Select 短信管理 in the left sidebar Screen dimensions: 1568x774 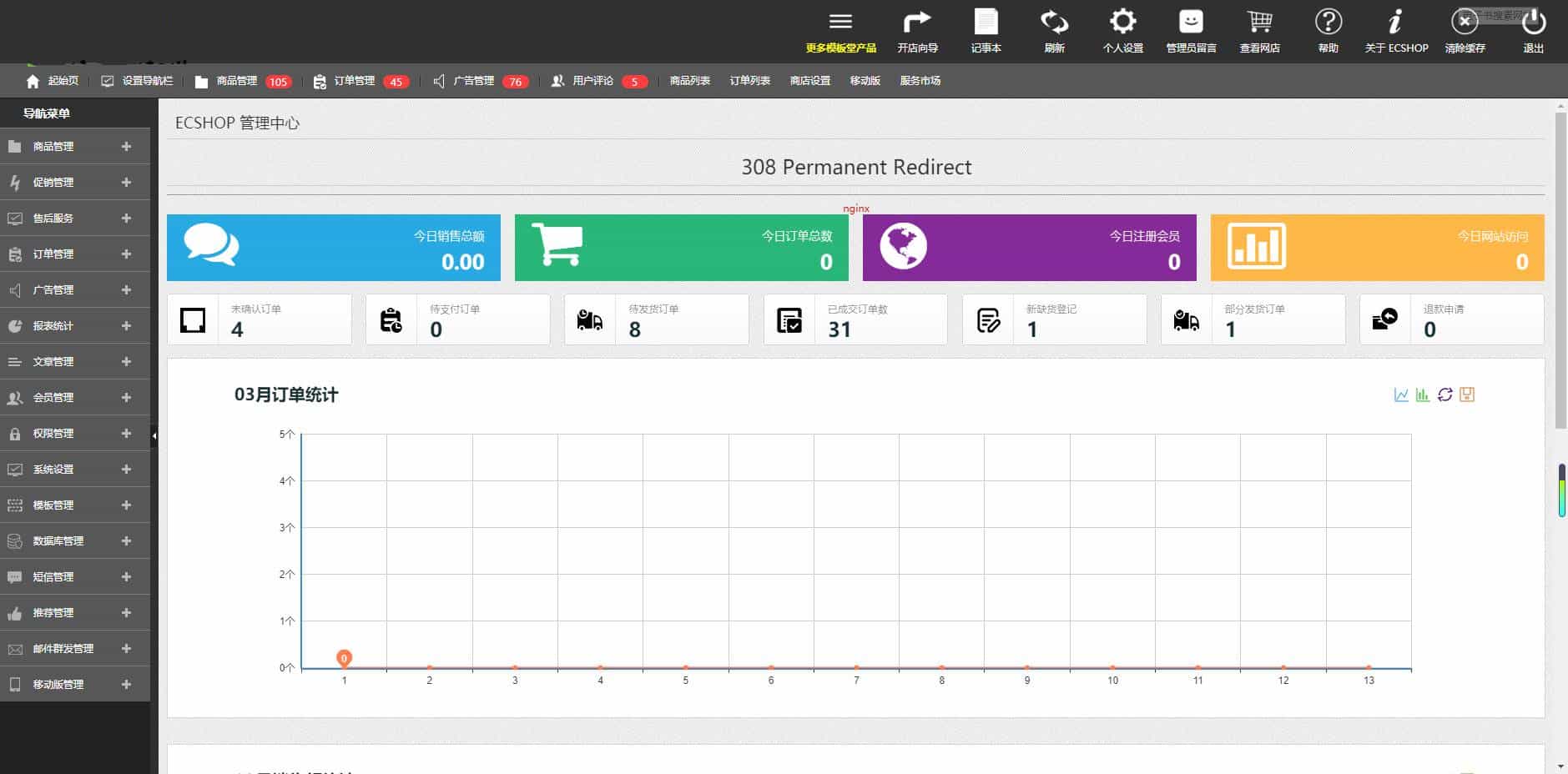point(75,577)
